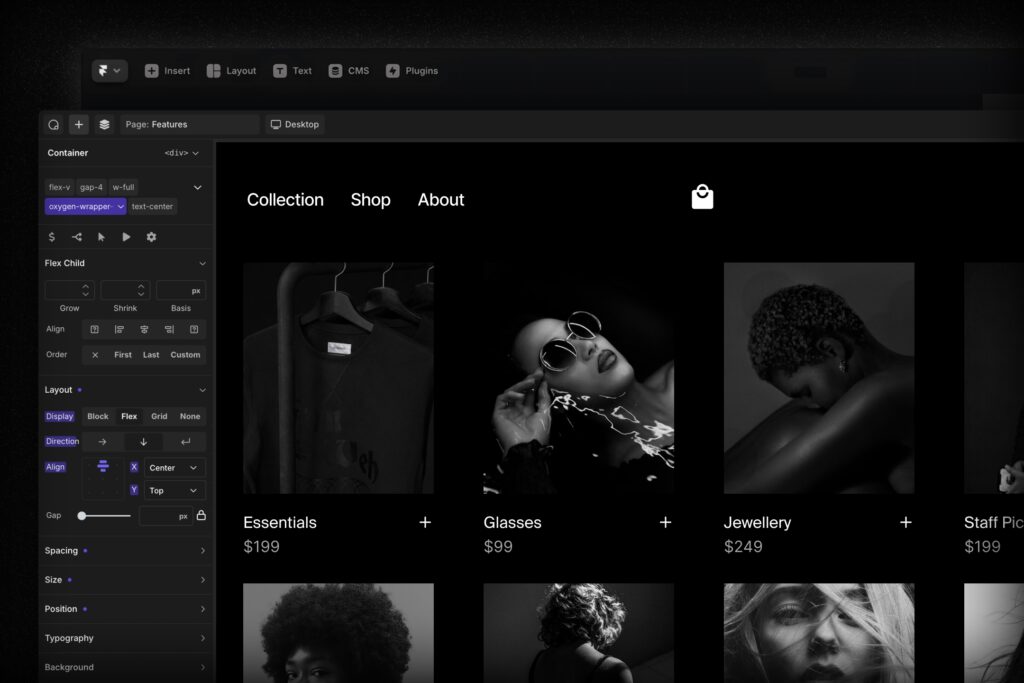Open the gear settings icon
Image resolution: width=1024 pixels, height=683 pixels.
(x=152, y=237)
